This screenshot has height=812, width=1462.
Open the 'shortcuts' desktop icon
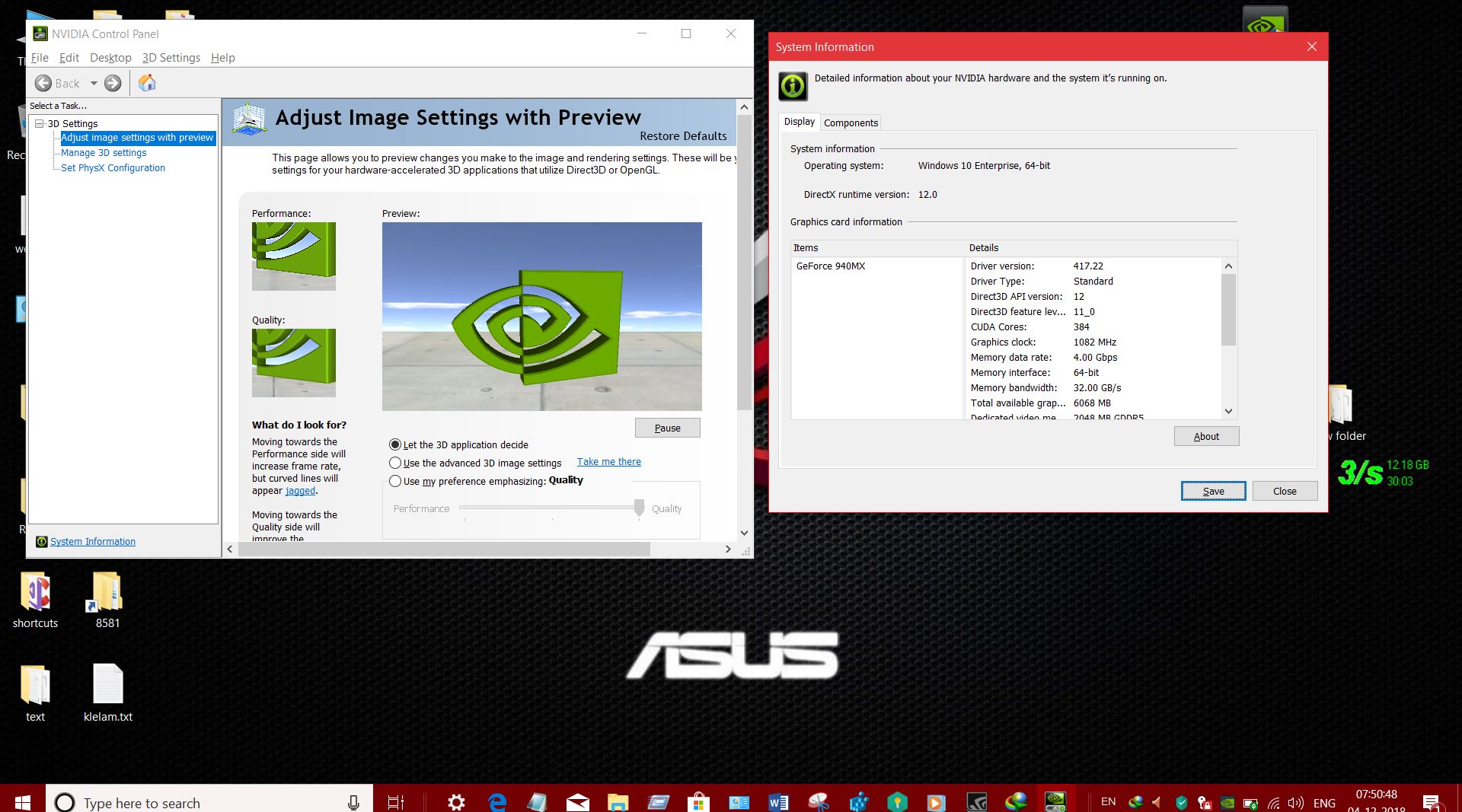click(35, 600)
